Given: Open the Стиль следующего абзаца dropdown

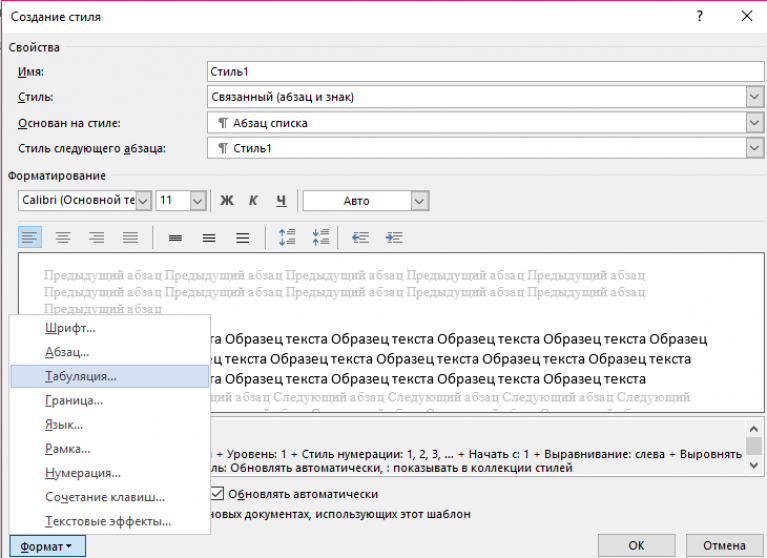Looking at the screenshot, I should 754,148.
